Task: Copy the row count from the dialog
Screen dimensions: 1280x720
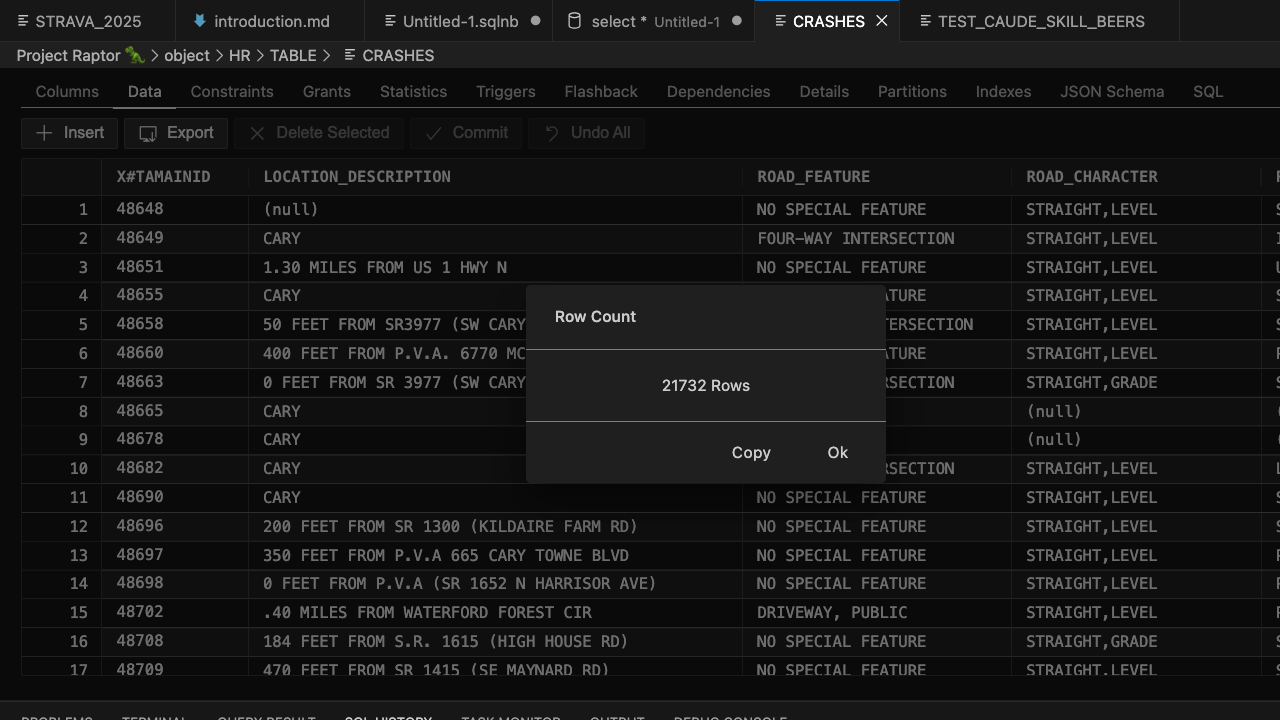Action: 750,452
